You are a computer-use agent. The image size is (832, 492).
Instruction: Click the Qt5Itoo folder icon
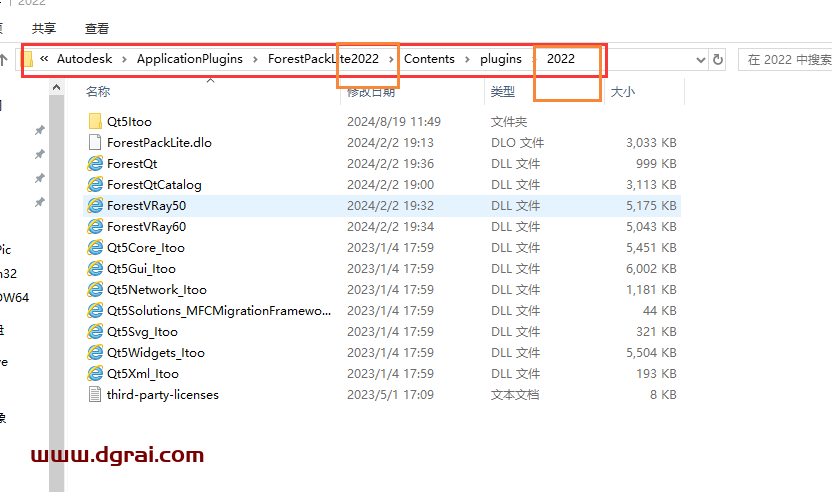pyautogui.click(x=95, y=121)
